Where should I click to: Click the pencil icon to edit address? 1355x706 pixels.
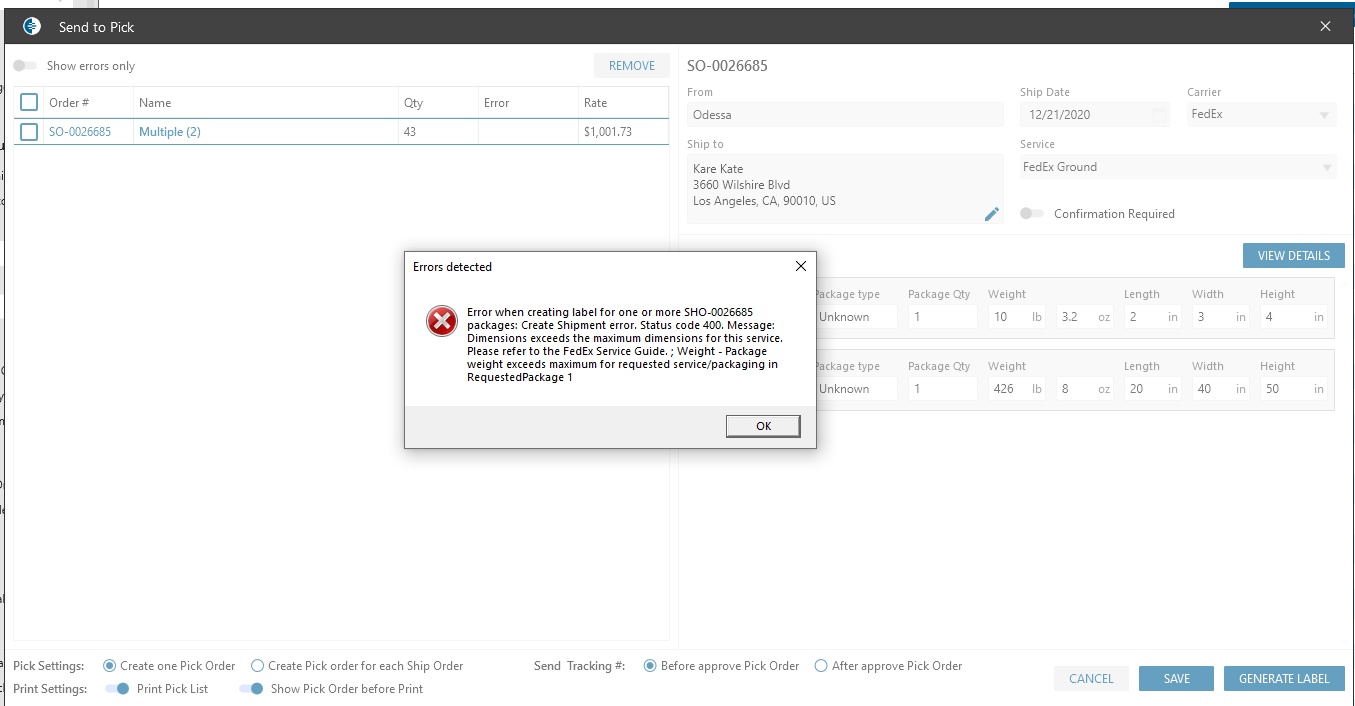(x=991, y=214)
